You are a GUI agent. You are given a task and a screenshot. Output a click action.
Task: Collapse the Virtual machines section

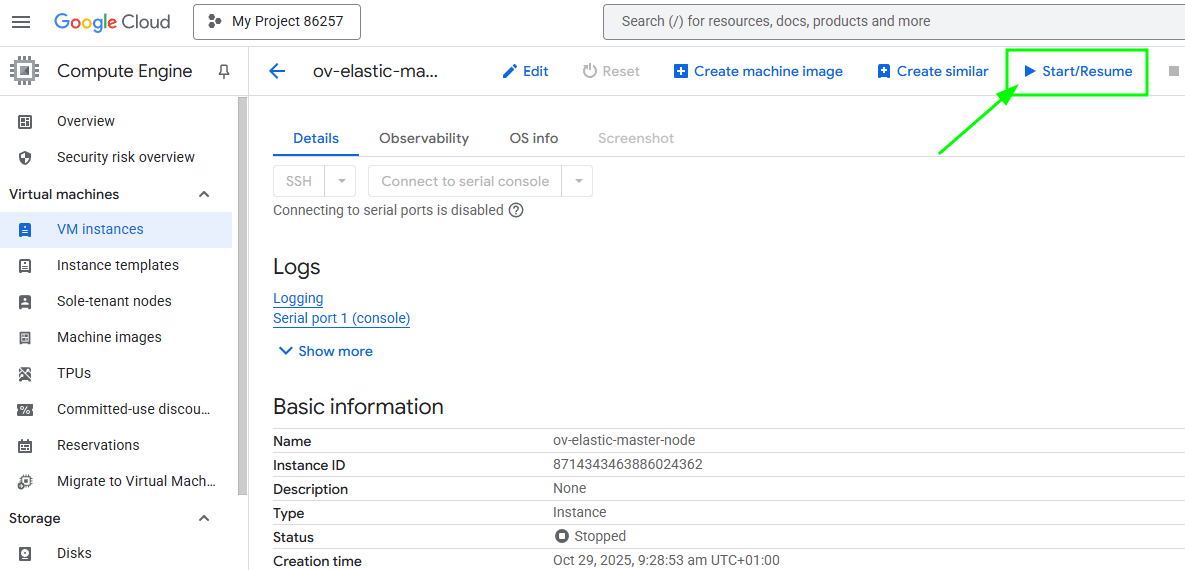coord(204,194)
